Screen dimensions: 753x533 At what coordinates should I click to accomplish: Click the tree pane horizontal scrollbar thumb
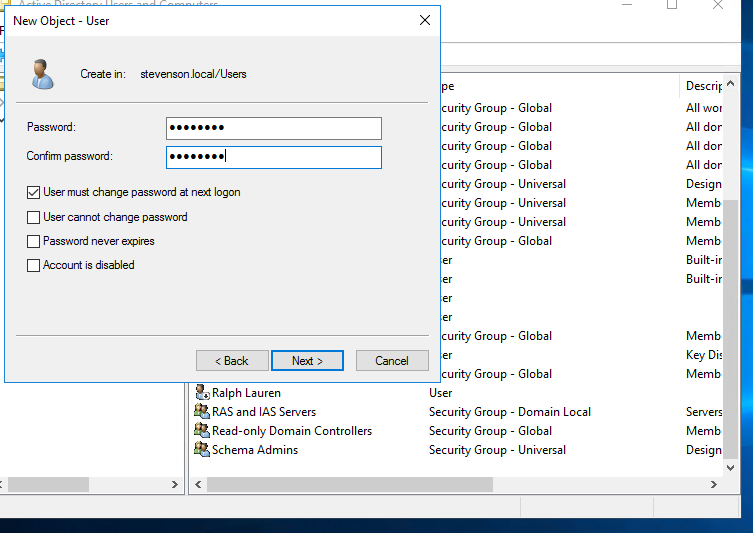pyautogui.click(x=49, y=485)
